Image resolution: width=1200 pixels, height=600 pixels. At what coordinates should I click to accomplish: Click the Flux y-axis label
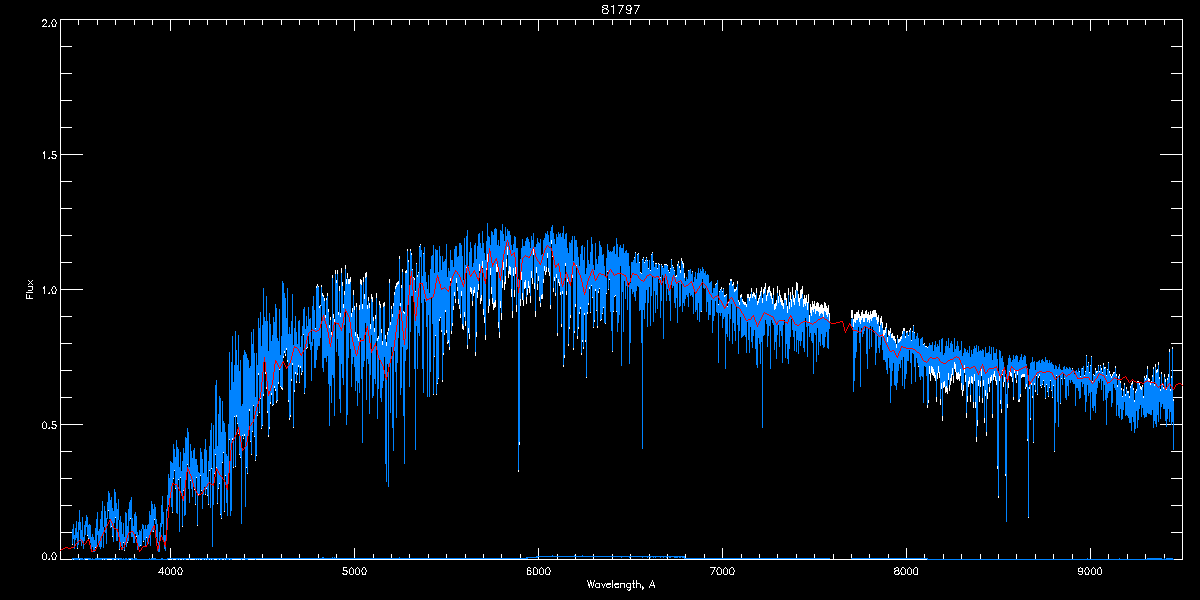point(30,290)
